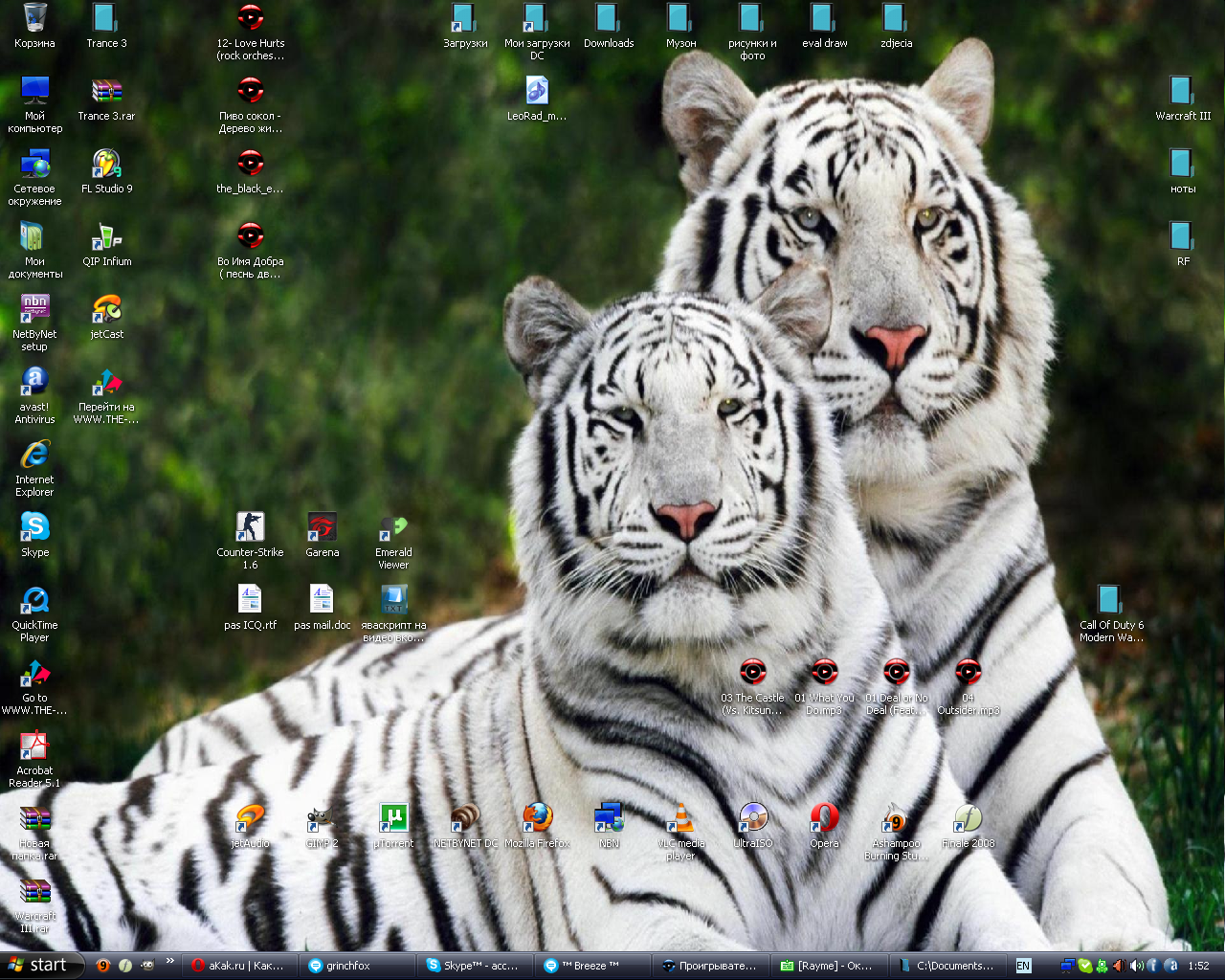Viewport: 1225px width, 980px height.
Task: Select the Skype desktop icon
Action: pos(34,527)
